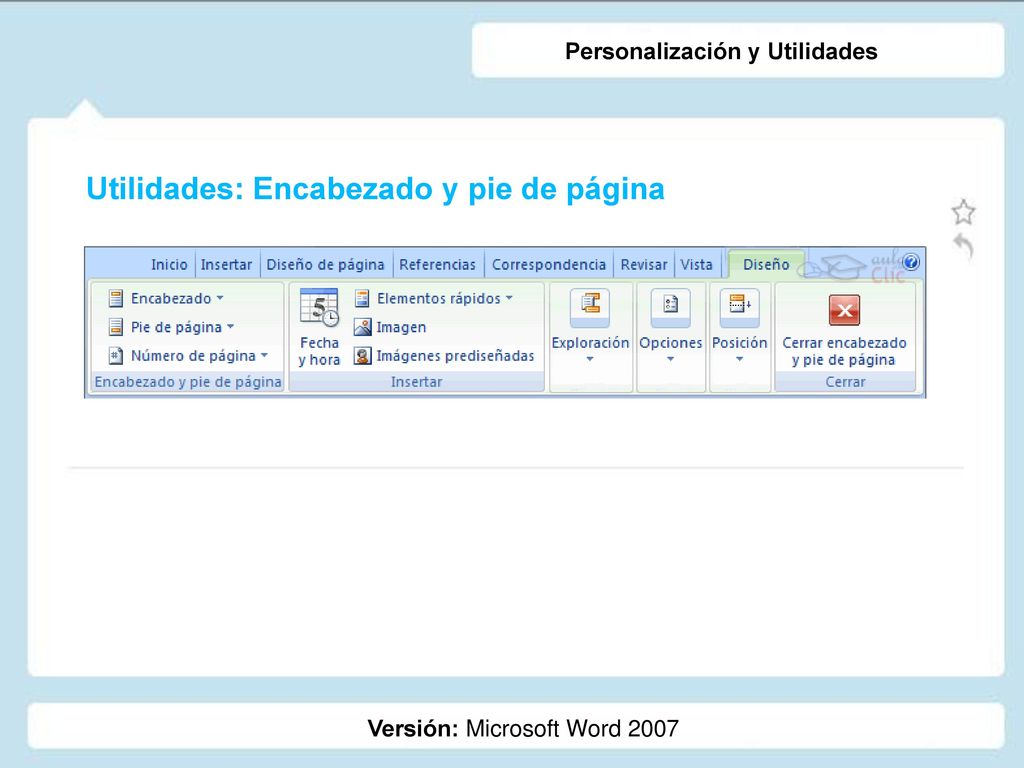Click Imágenes prediseñadas label
1024x768 pixels.
pyautogui.click(x=455, y=356)
